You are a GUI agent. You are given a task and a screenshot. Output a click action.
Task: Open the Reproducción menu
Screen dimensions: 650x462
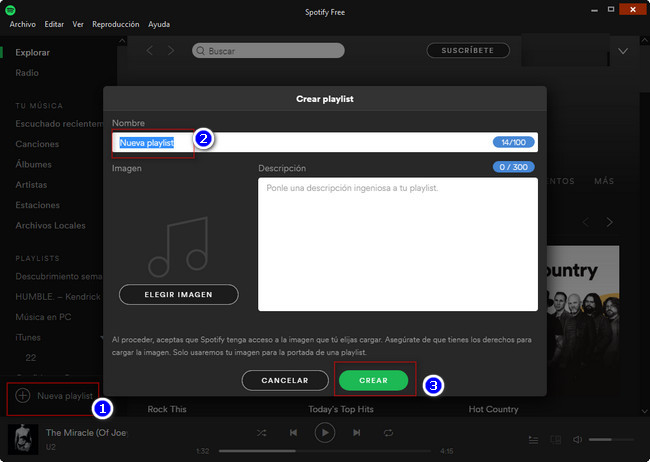[116, 24]
